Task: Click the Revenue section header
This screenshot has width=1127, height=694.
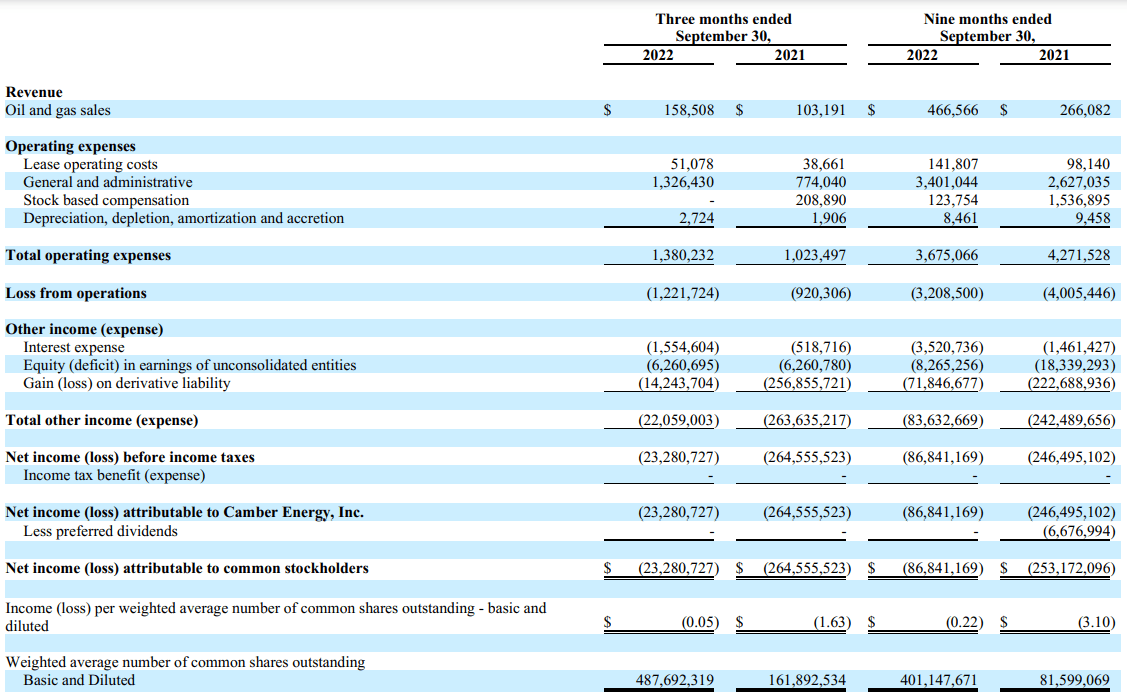Action: 34,92
